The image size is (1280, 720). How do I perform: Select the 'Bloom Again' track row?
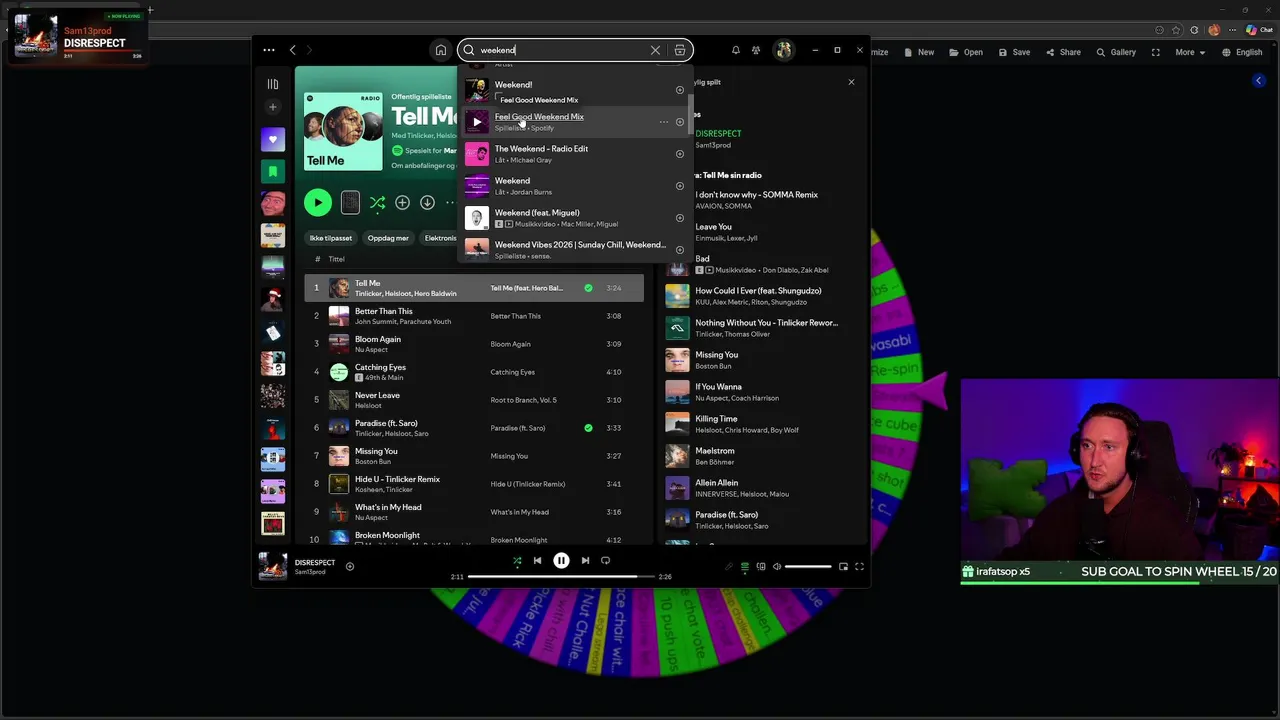coord(474,344)
